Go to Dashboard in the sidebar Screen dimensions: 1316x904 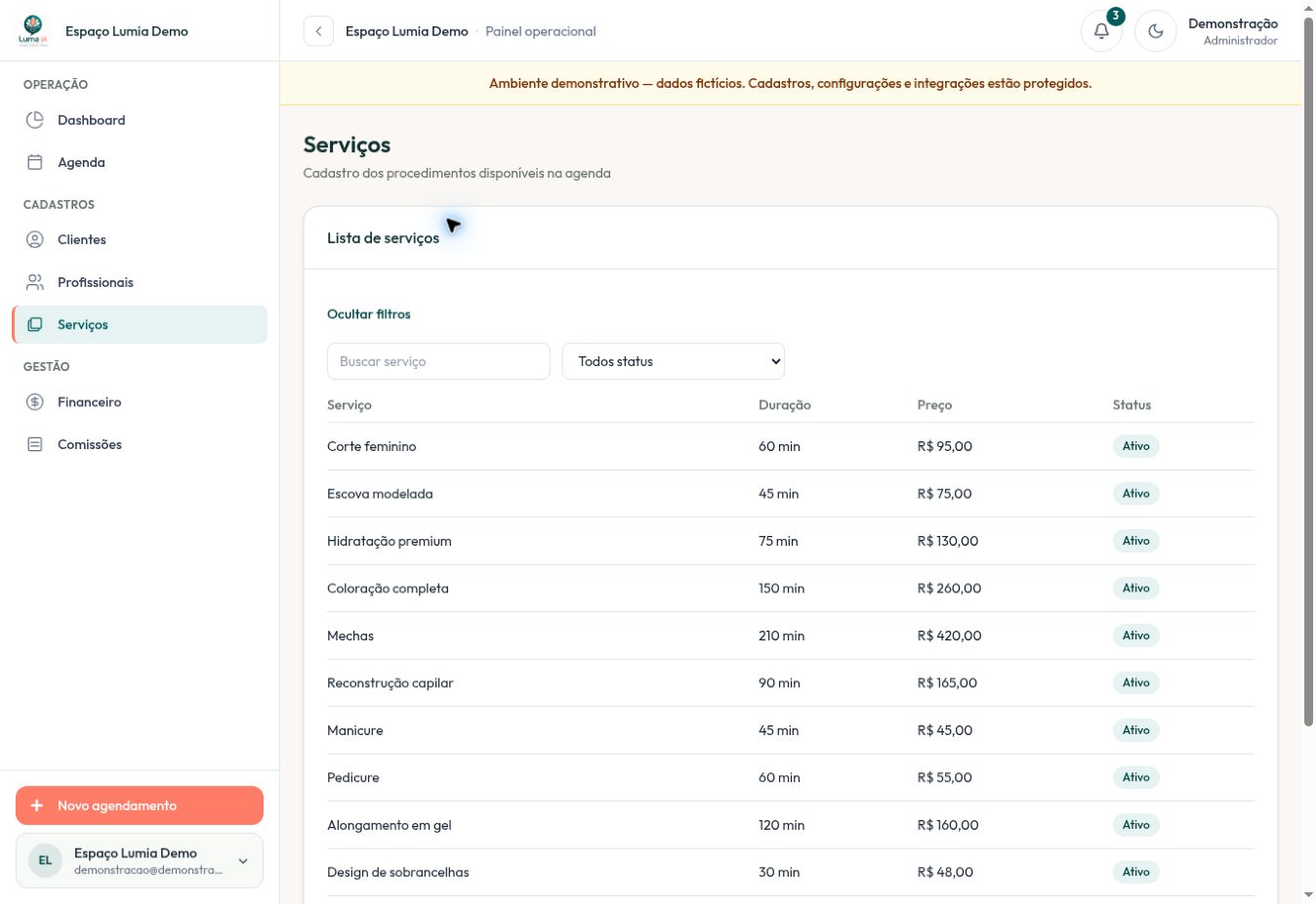(140, 120)
